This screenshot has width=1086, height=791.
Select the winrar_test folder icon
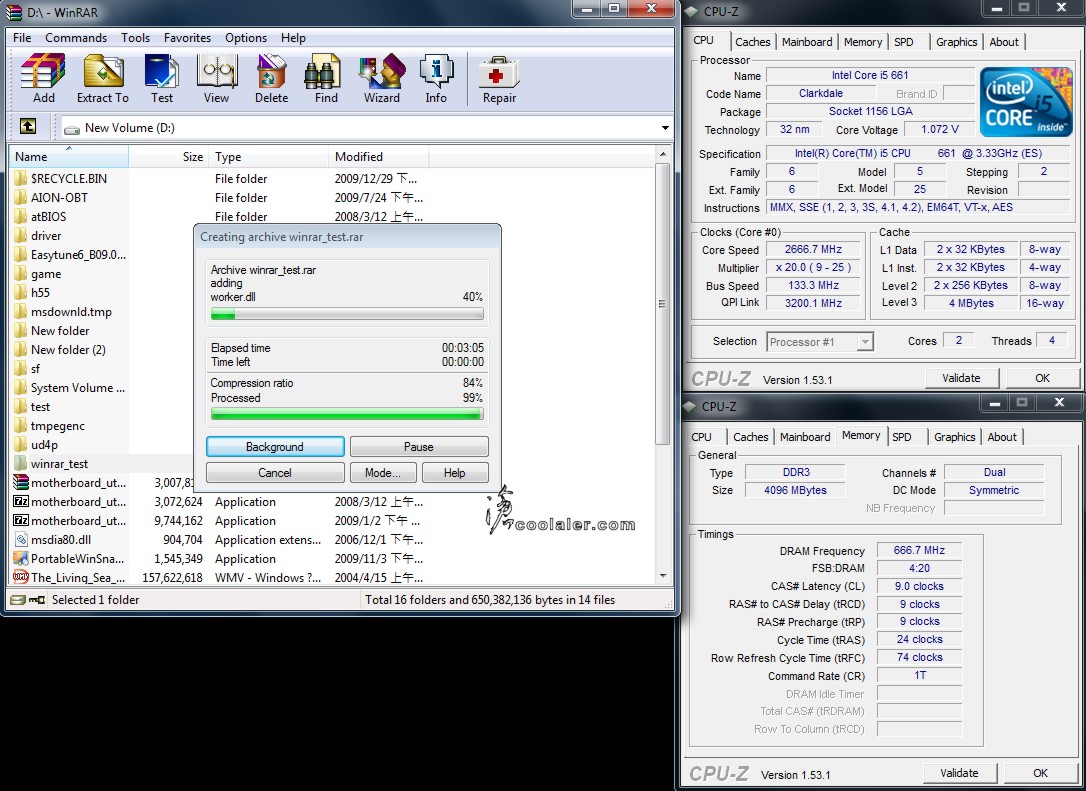pyautogui.click(x=21, y=463)
